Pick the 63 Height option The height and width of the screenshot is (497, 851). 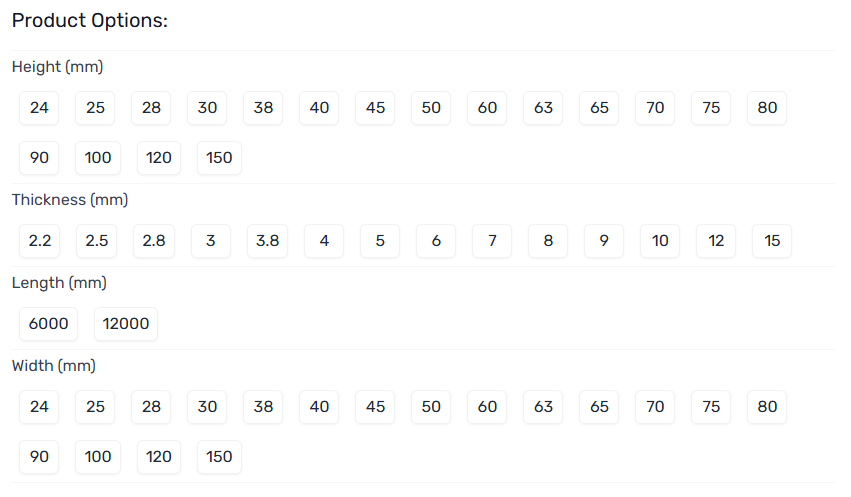click(543, 108)
